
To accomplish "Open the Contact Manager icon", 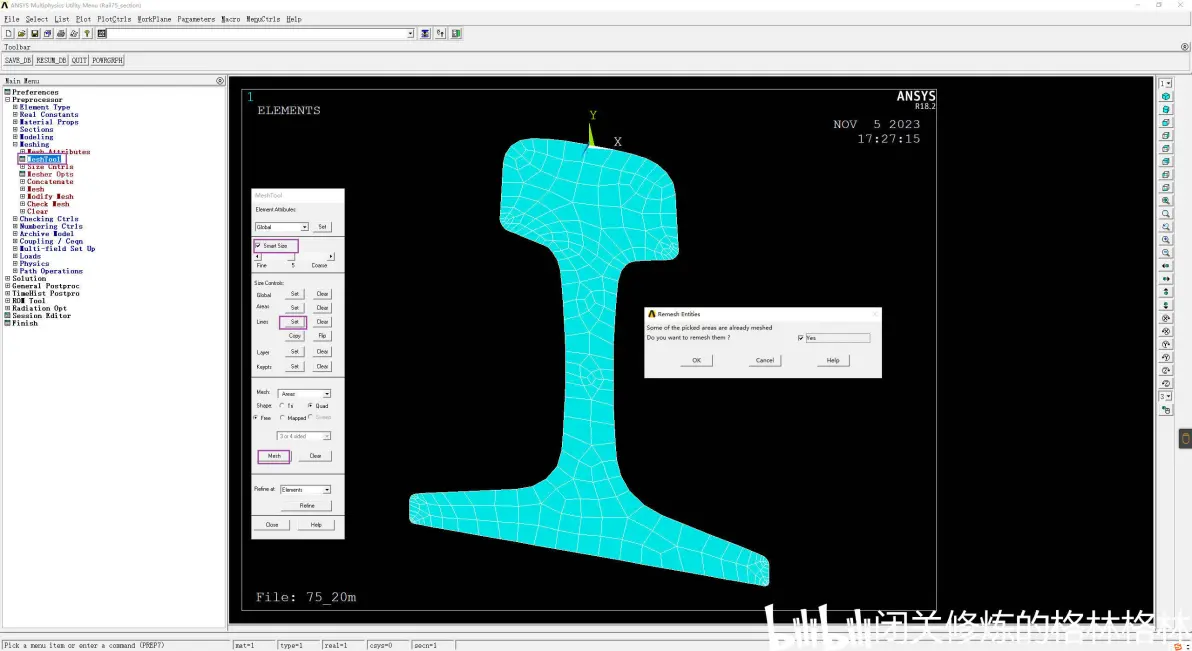I will (x=456, y=33).
